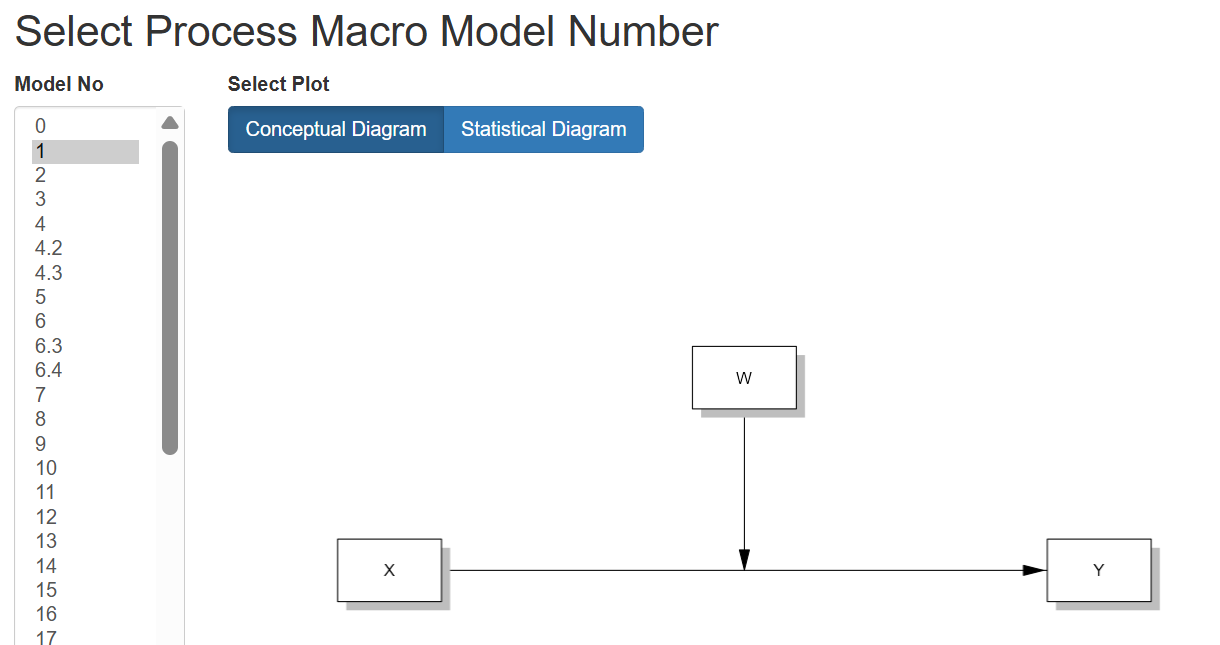The height and width of the screenshot is (645, 1220).
Task: Select model number 16
Action: pos(46,614)
